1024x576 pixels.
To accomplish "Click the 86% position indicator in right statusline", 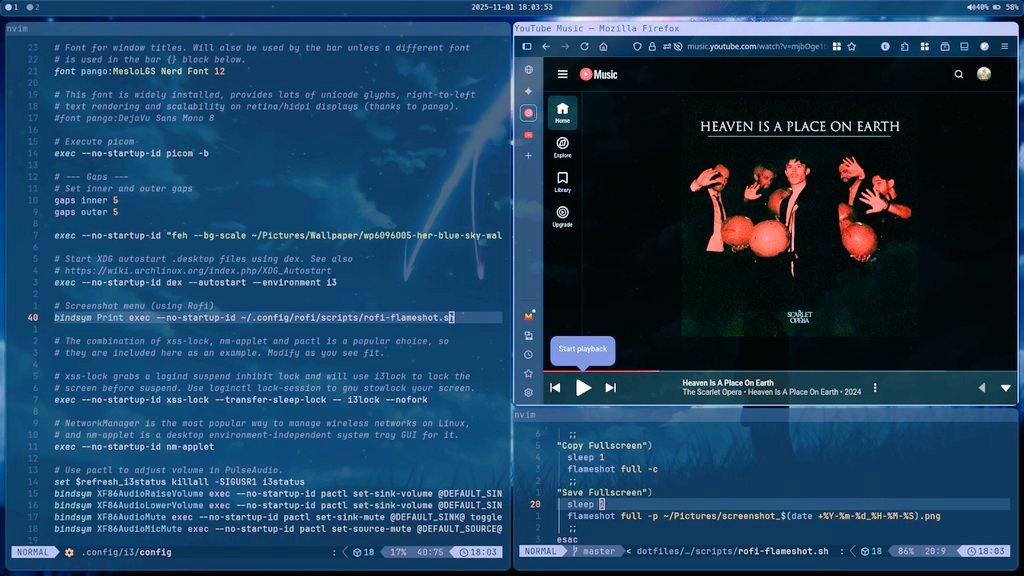I will click(905, 551).
